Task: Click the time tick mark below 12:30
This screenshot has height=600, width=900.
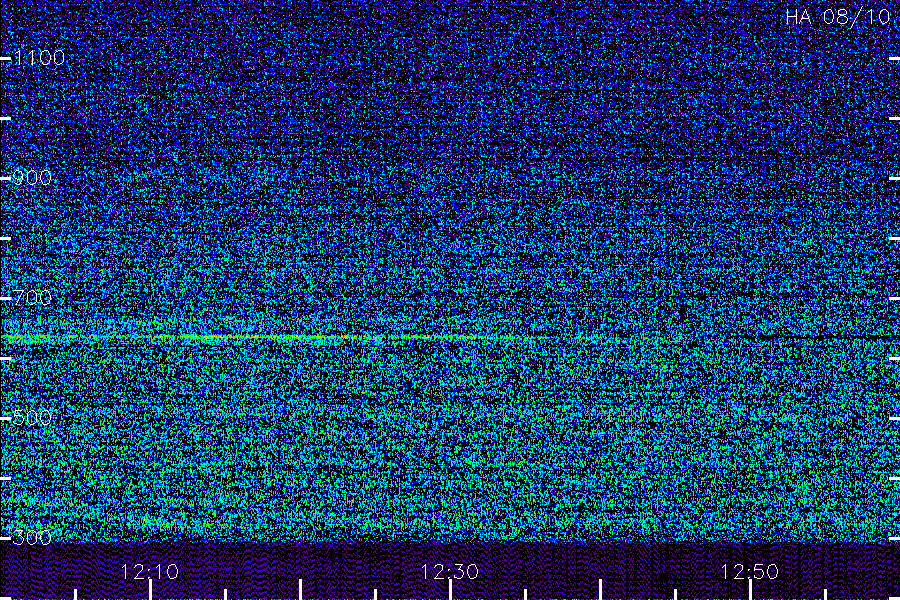Action: click(450, 590)
